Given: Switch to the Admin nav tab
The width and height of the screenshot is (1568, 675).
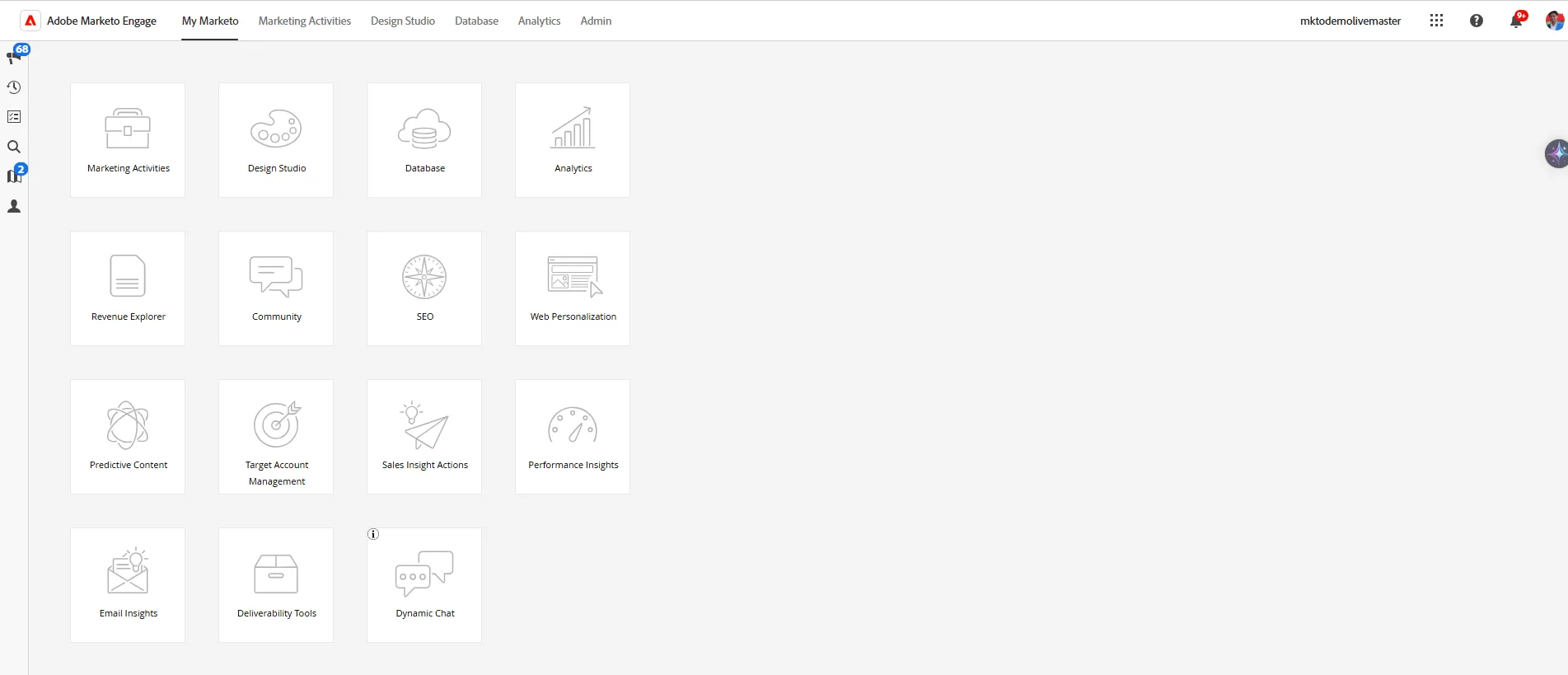Looking at the screenshot, I should [x=596, y=21].
